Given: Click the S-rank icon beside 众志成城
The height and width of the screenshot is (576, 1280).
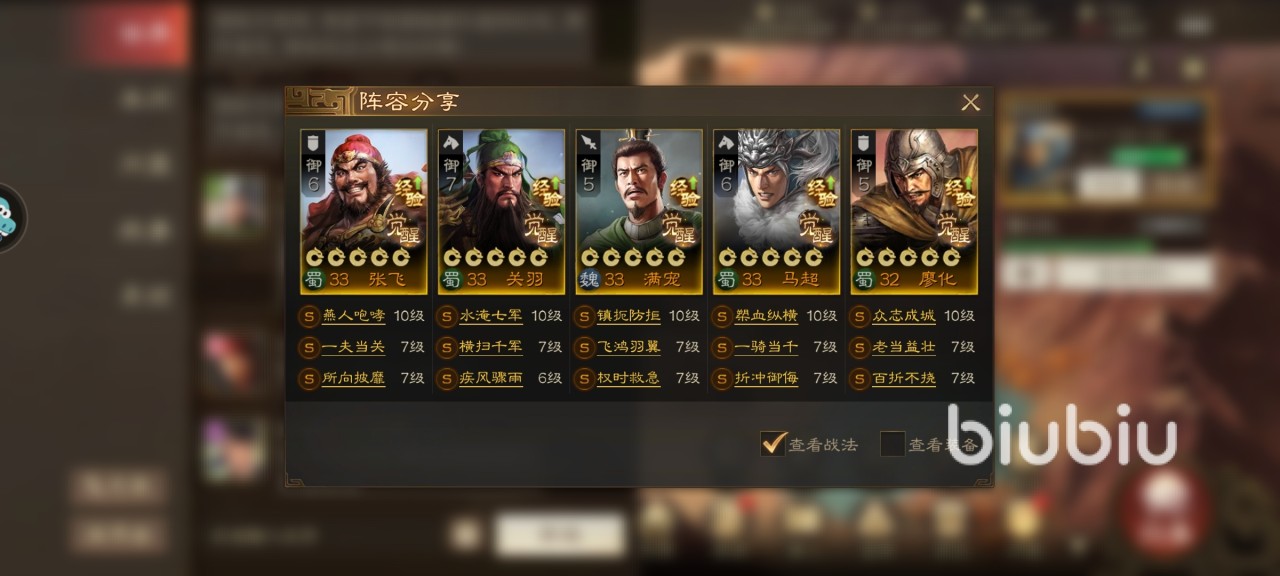Looking at the screenshot, I should point(860,316).
